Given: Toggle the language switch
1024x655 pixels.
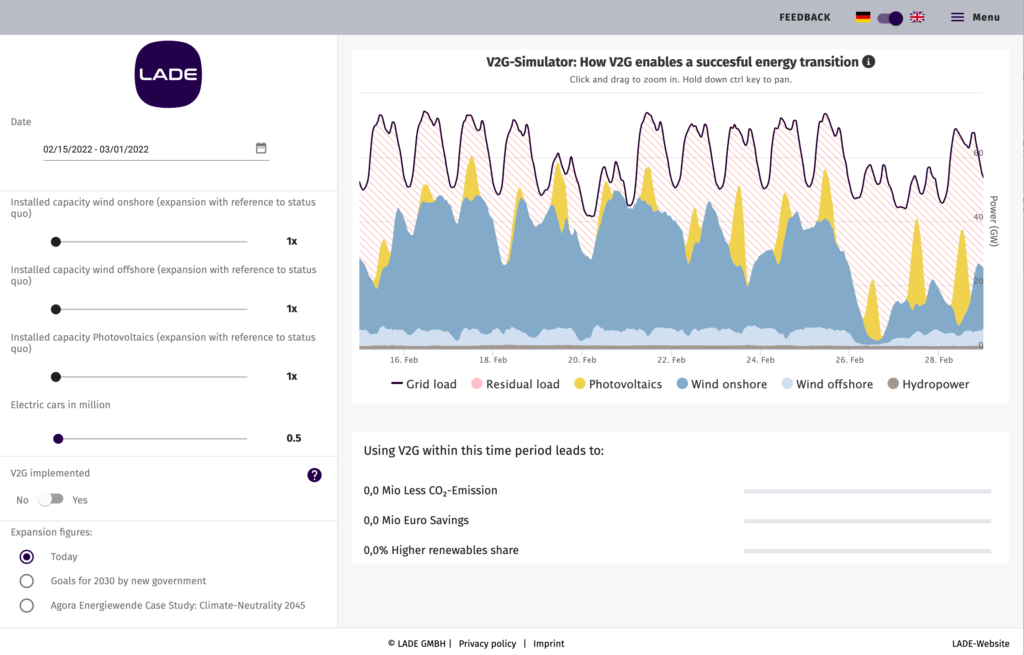Looking at the screenshot, I should [x=890, y=17].
